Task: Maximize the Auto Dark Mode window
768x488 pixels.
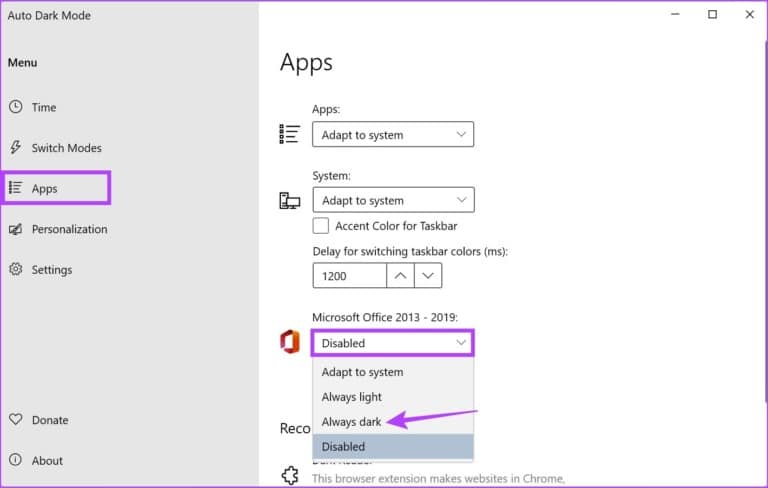Action: coord(713,15)
